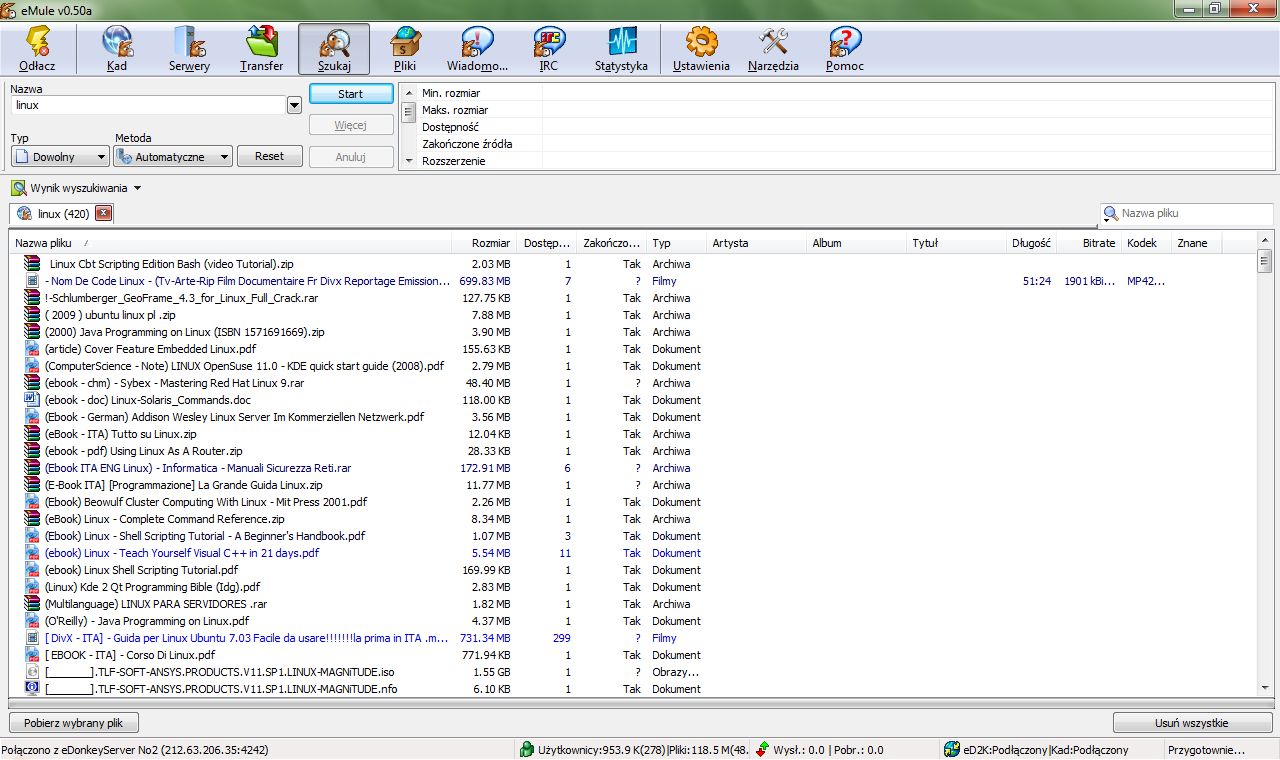The width and height of the screenshot is (1280, 760).
Task: Click video icon of Nom De Code Linux
Action: [x=32, y=281]
